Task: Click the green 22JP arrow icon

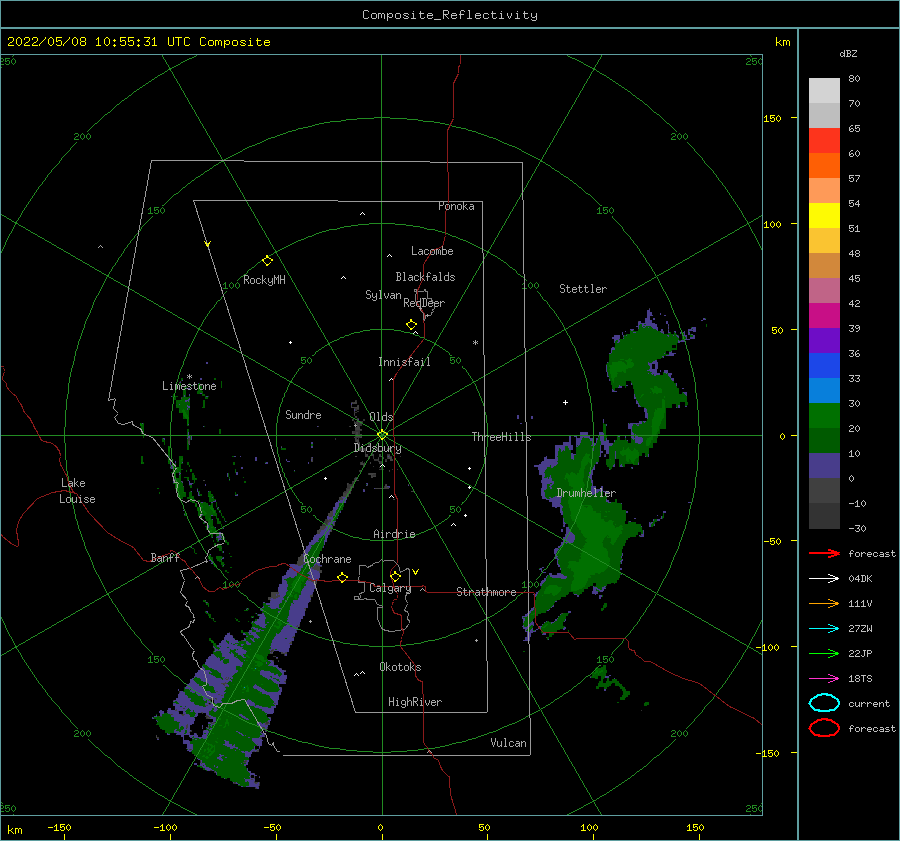Action: click(824, 653)
